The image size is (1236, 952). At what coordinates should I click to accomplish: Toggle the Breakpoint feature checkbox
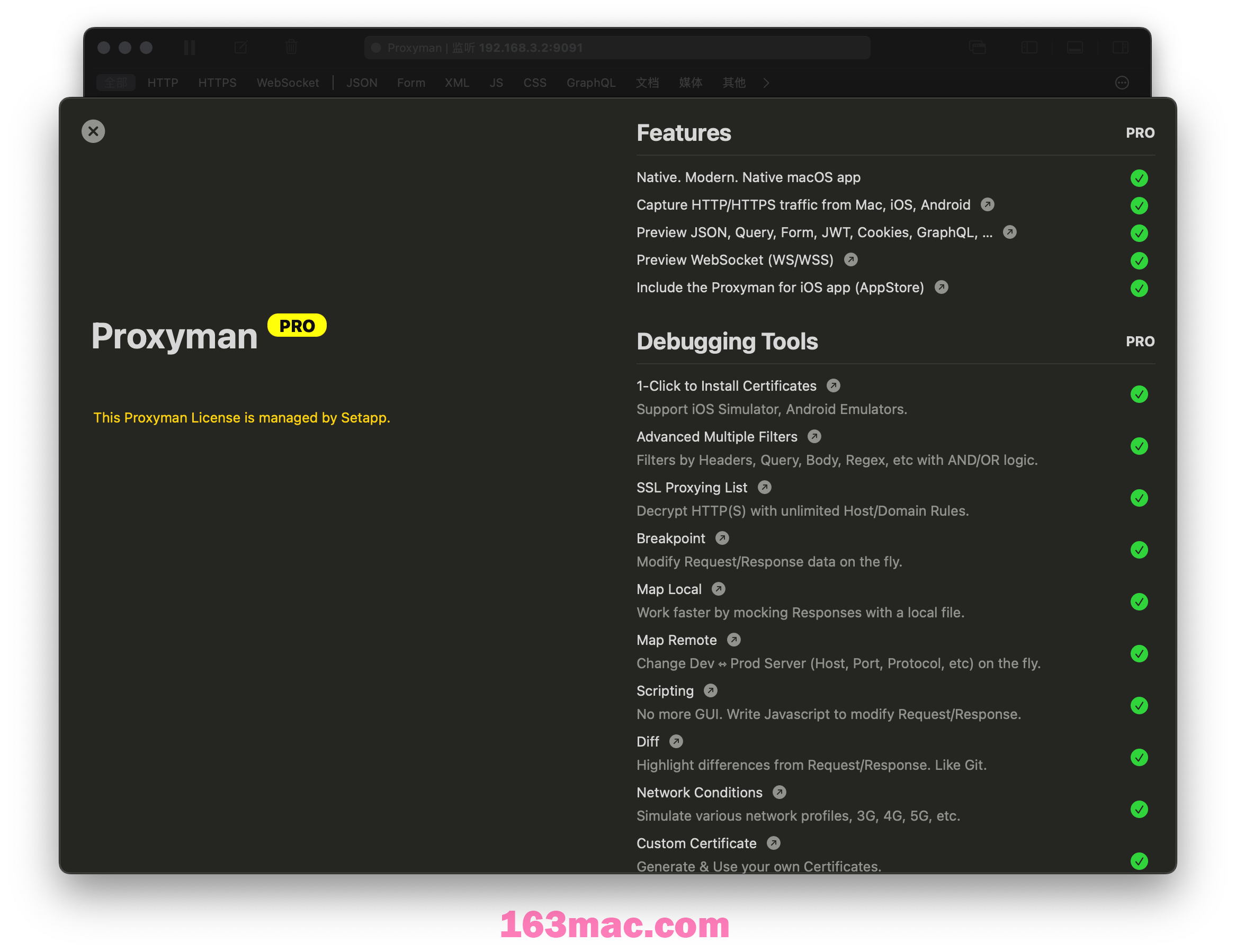1139,549
